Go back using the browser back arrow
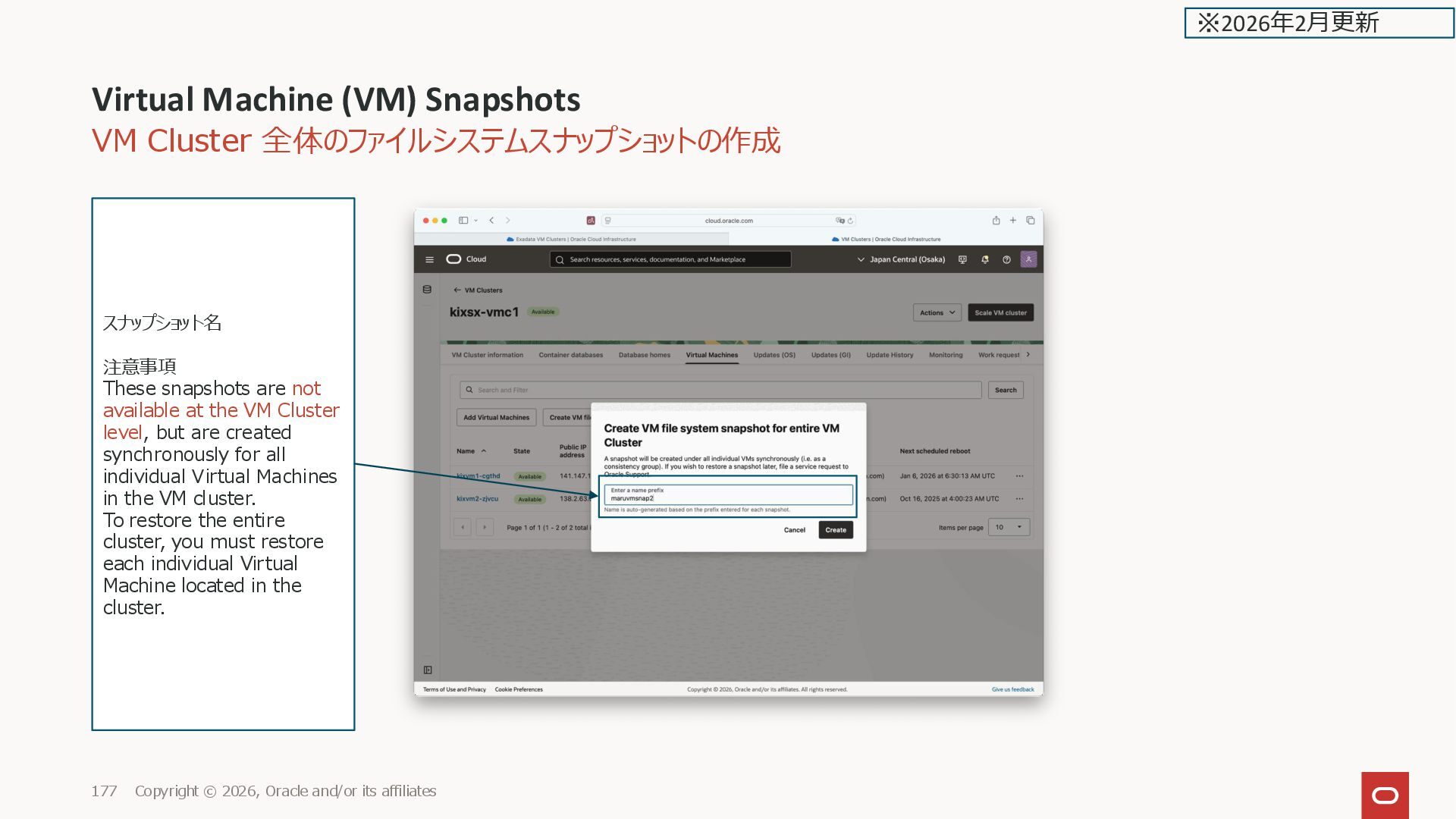Image resolution: width=1456 pixels, height=819 pixels. pos(491,221)
